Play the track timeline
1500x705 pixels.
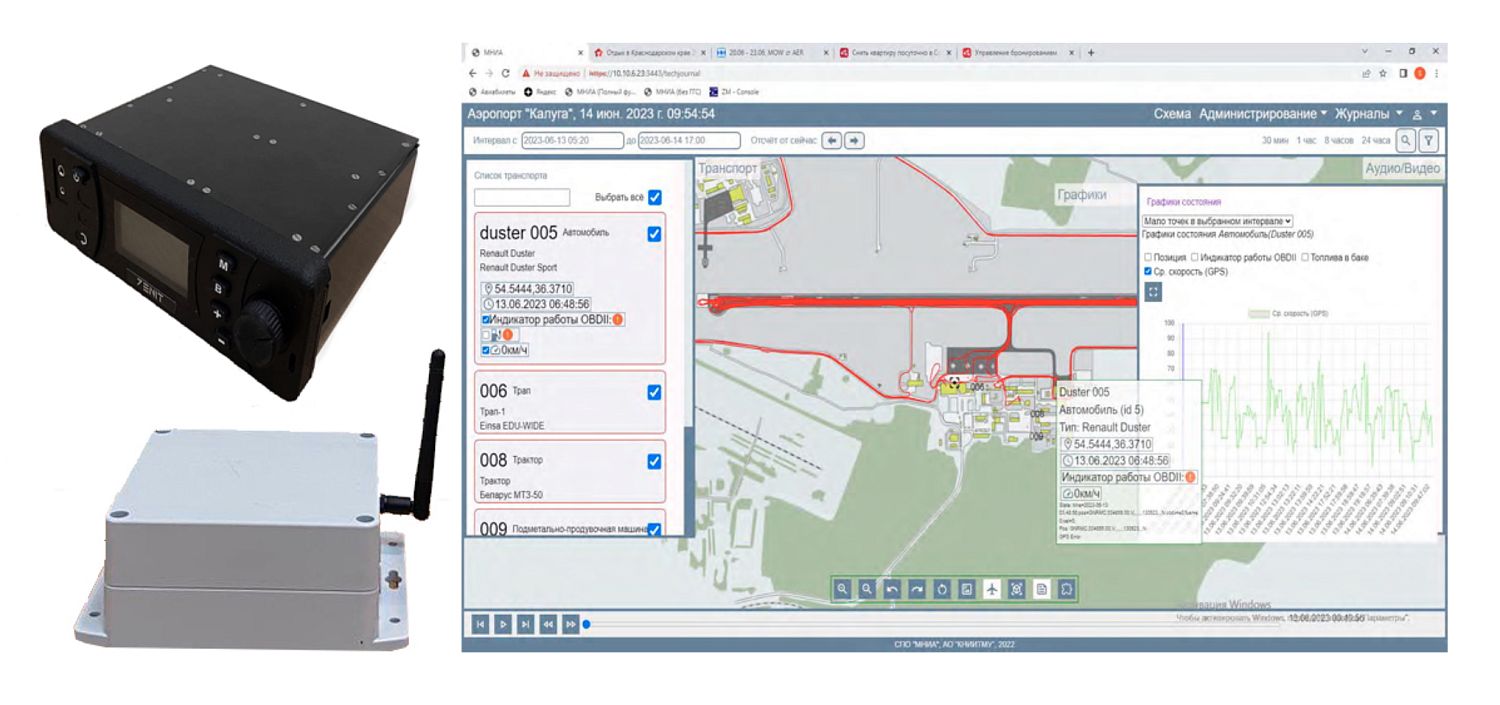coord(503,624)
